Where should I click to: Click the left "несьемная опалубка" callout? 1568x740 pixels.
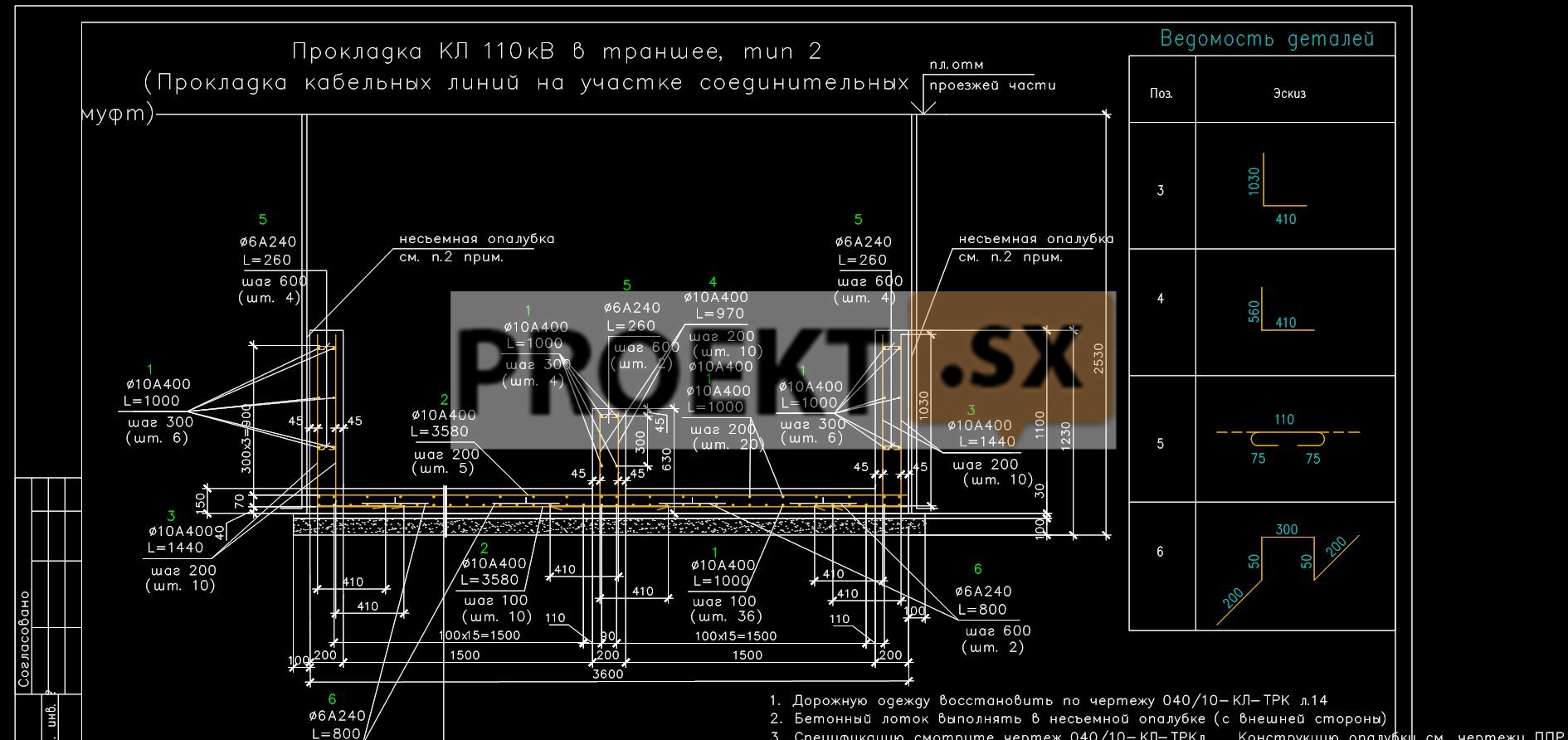(x=477, y=239)
